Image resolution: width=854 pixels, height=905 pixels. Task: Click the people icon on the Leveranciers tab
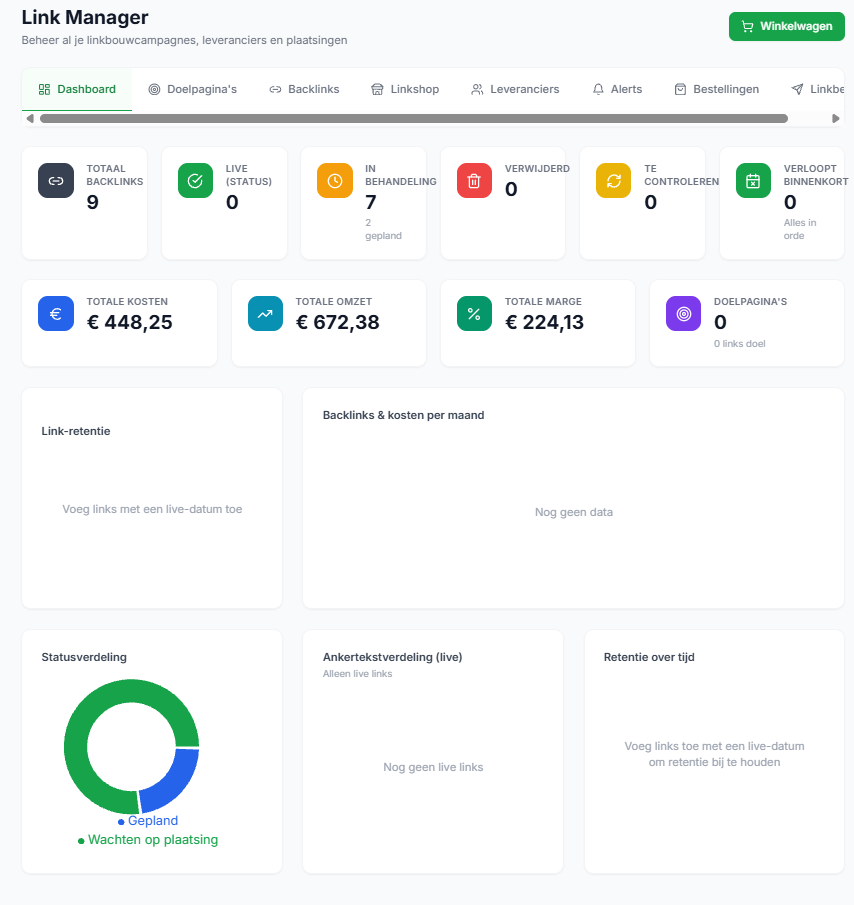tap(477, 89)
